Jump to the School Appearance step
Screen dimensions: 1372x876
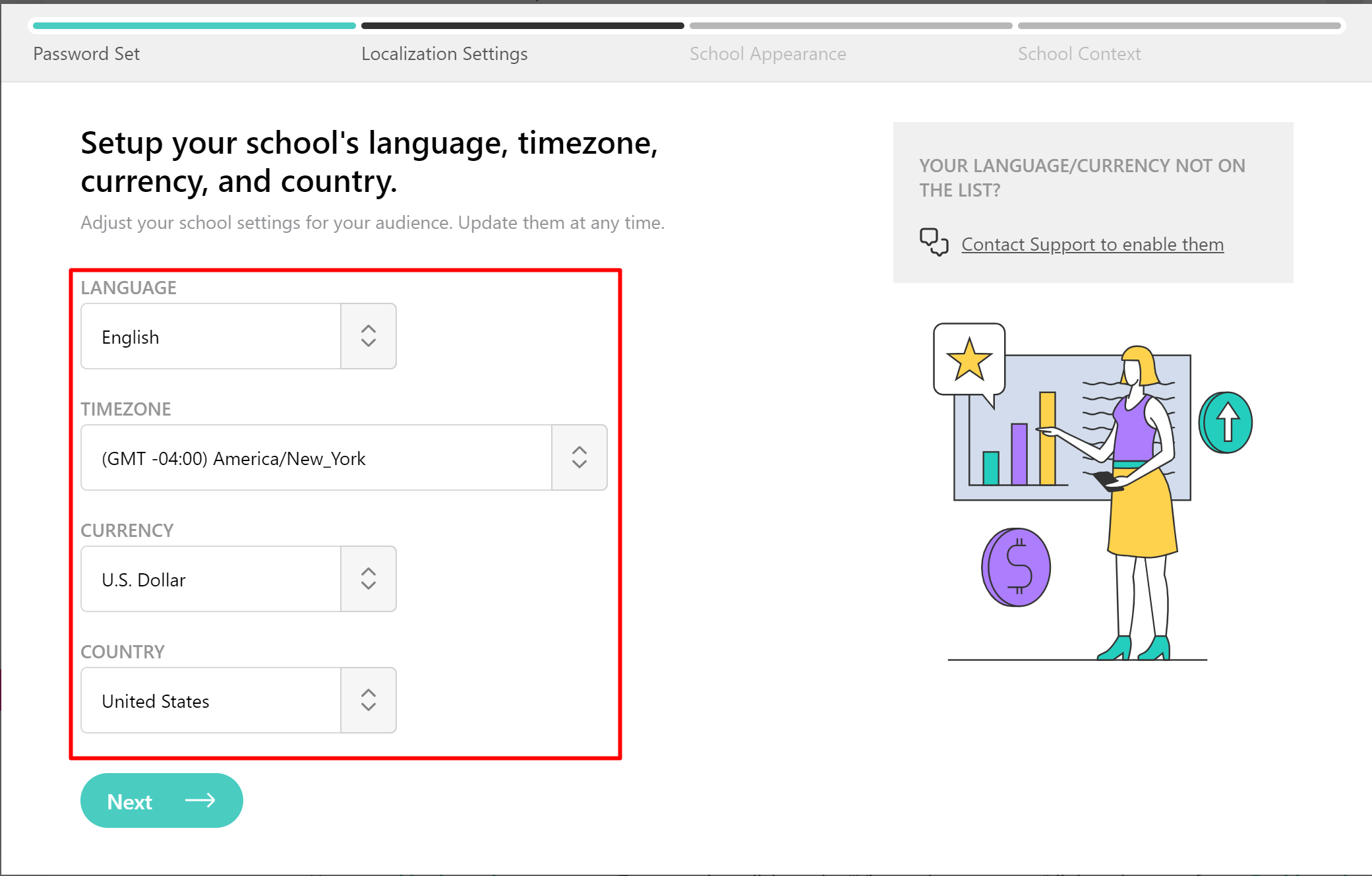point(767,53)
